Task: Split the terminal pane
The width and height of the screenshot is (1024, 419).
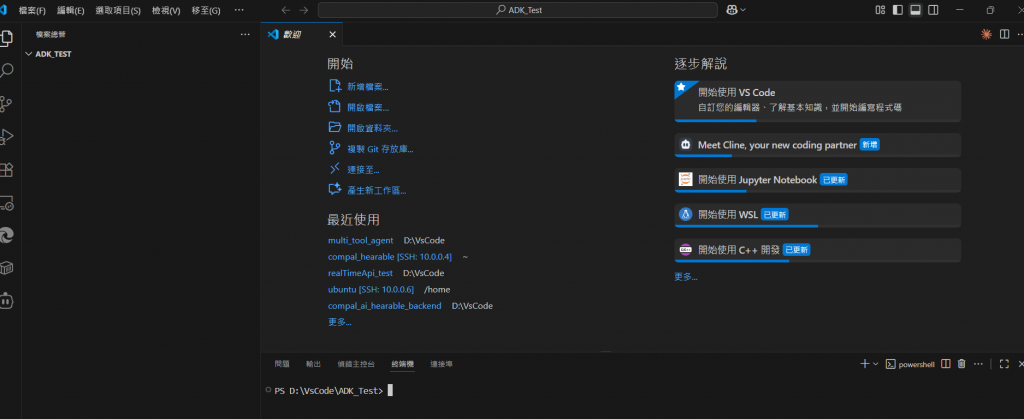Action: coord(946,364)
